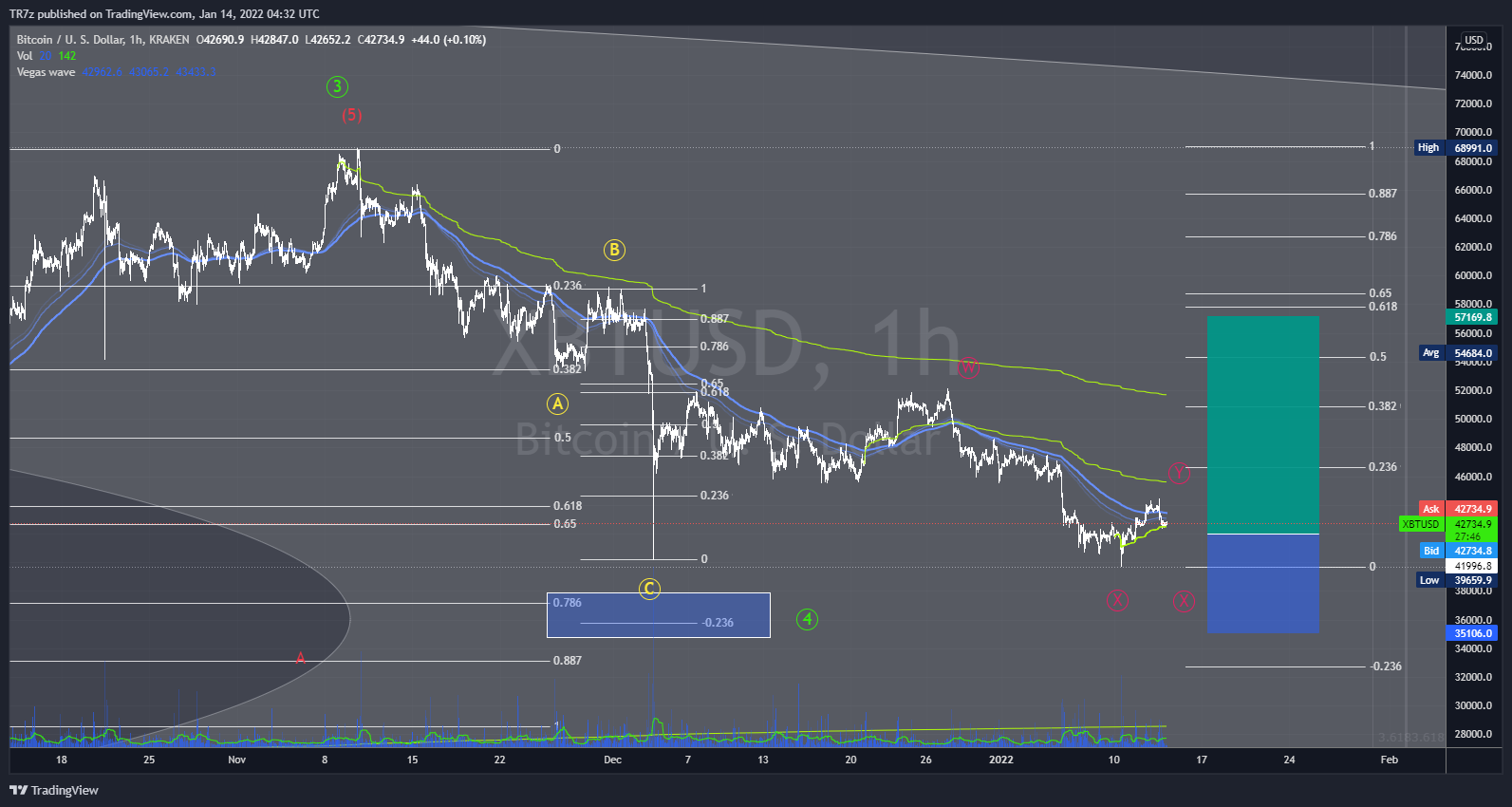
Task: Click the 57169.8 profit target price tag
Action: [1472, 317]
